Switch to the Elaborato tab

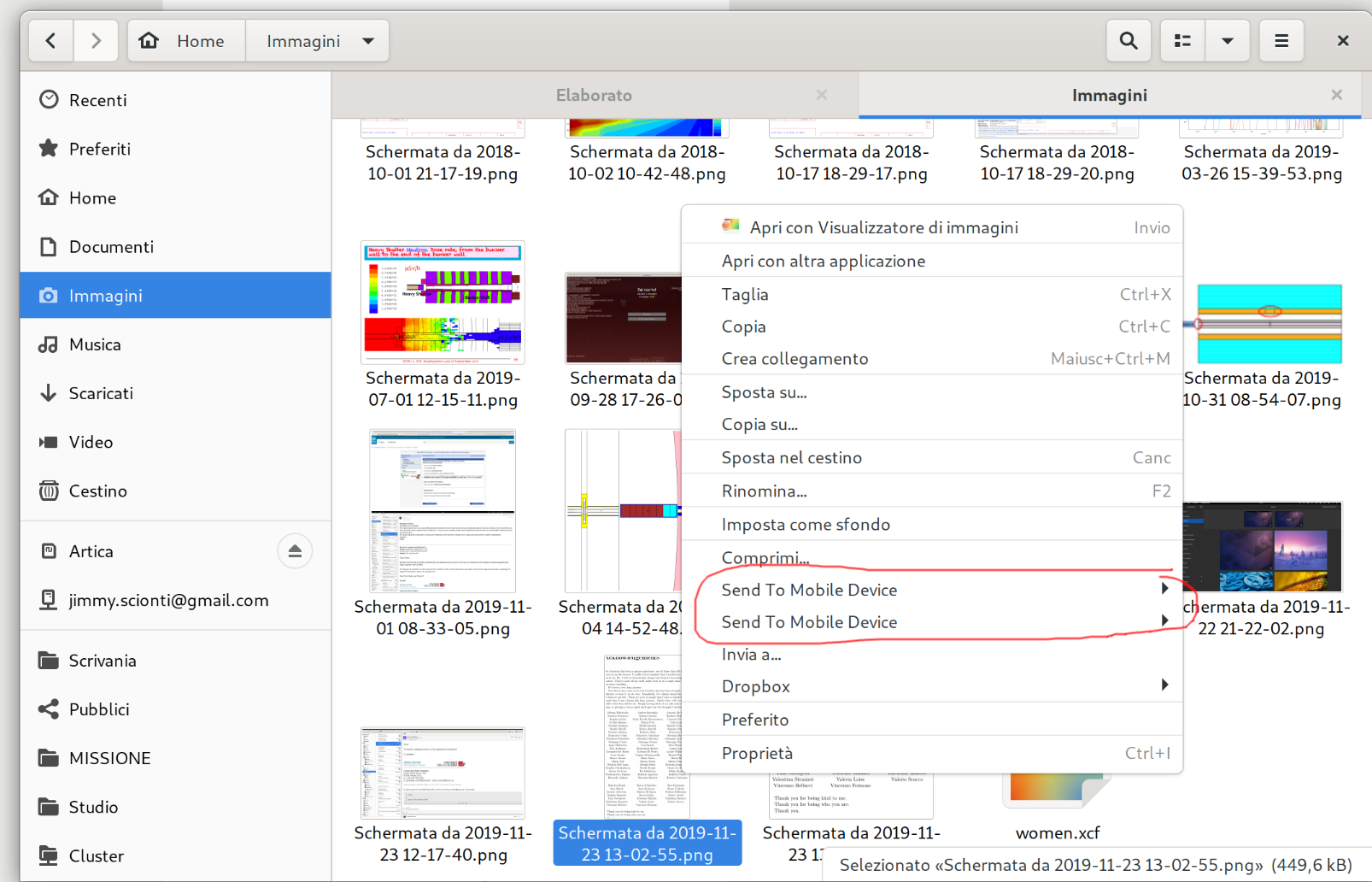595,95
